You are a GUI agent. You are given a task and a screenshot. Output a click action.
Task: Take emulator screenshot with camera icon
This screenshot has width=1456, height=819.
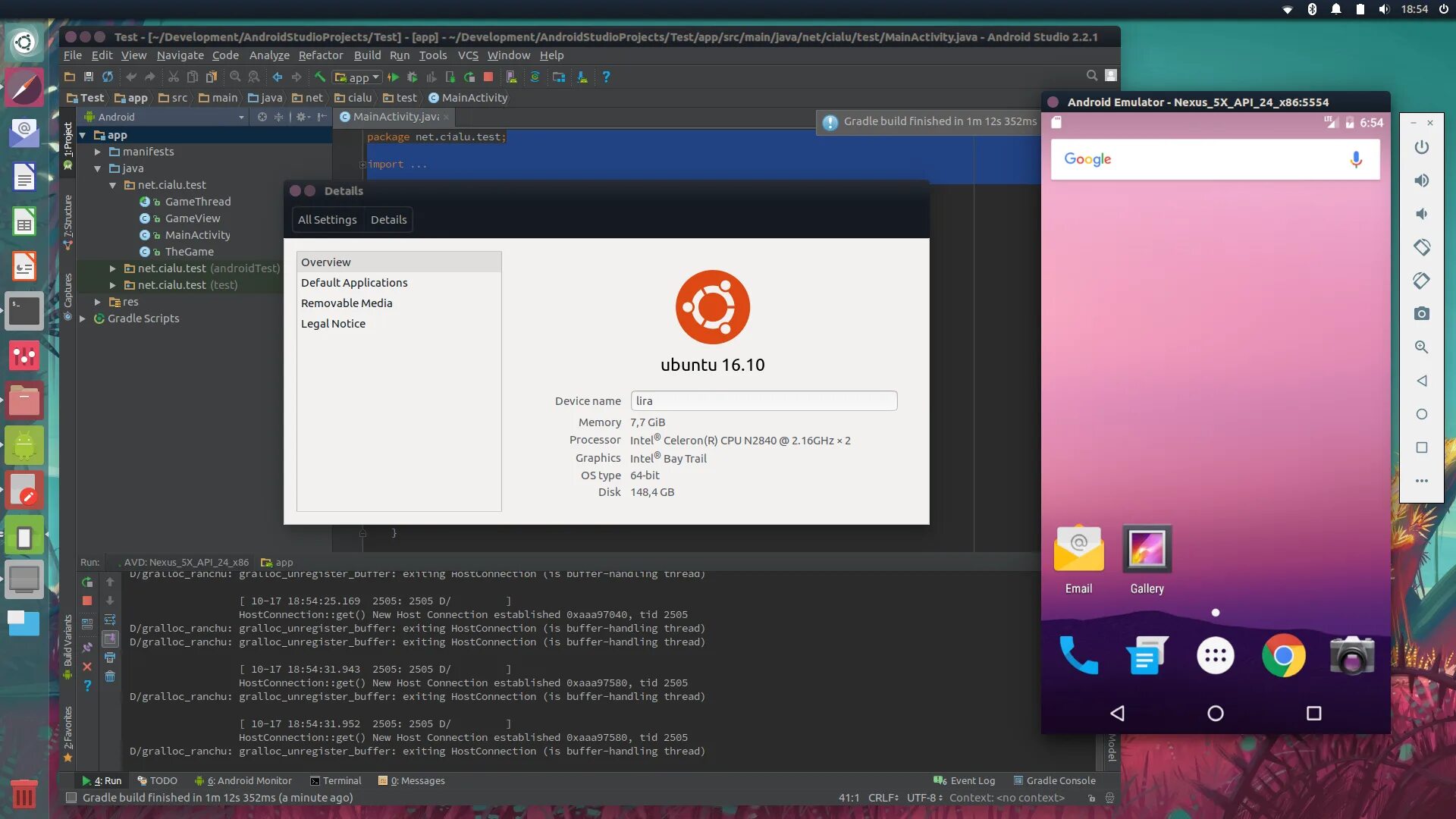[x=1421, y=313]
